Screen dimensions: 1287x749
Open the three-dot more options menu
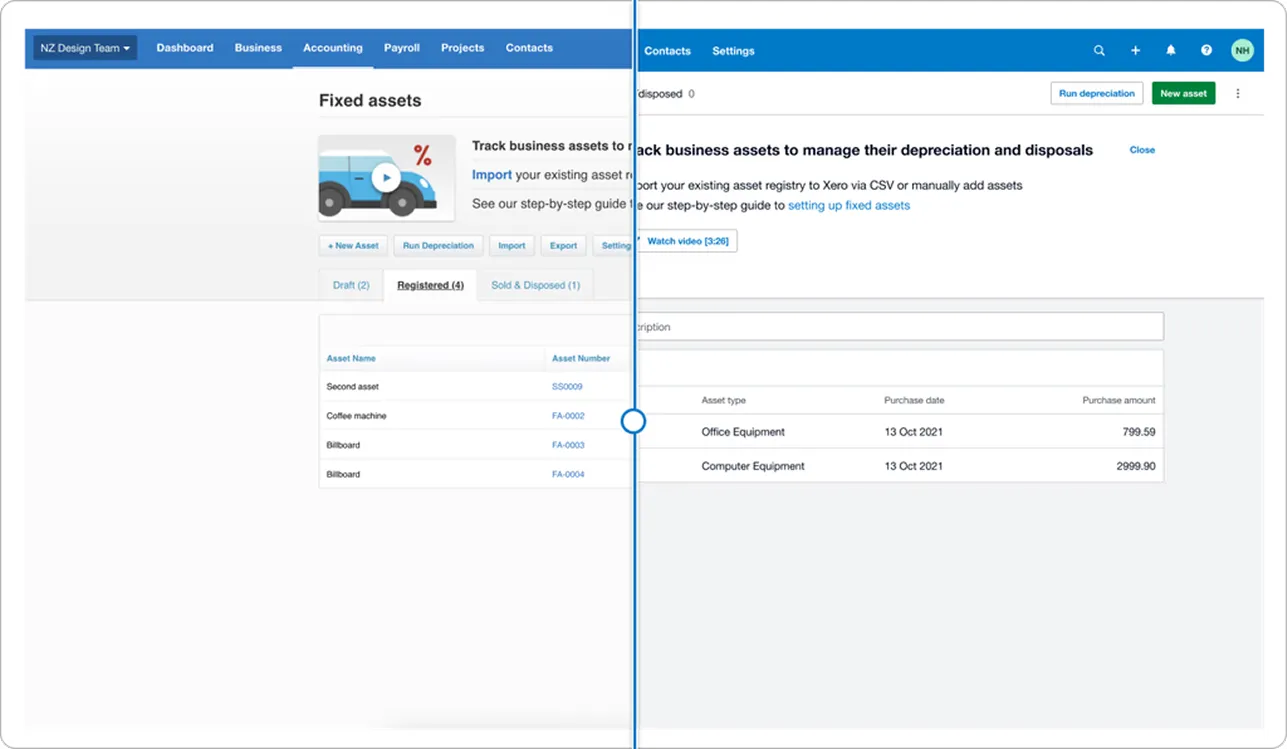point(1238,93)
